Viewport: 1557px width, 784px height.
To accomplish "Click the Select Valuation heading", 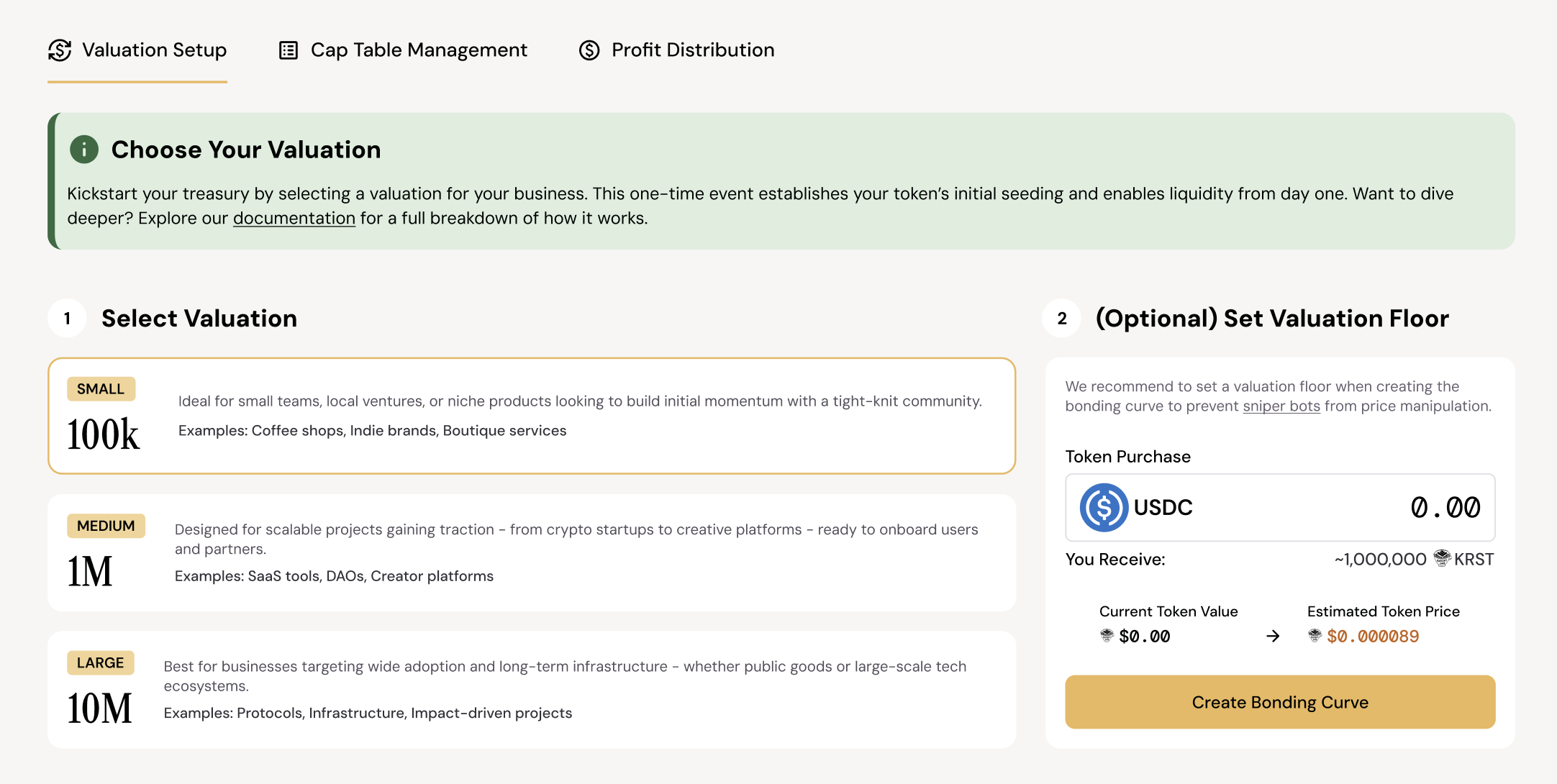I will (x=199, y=319).
